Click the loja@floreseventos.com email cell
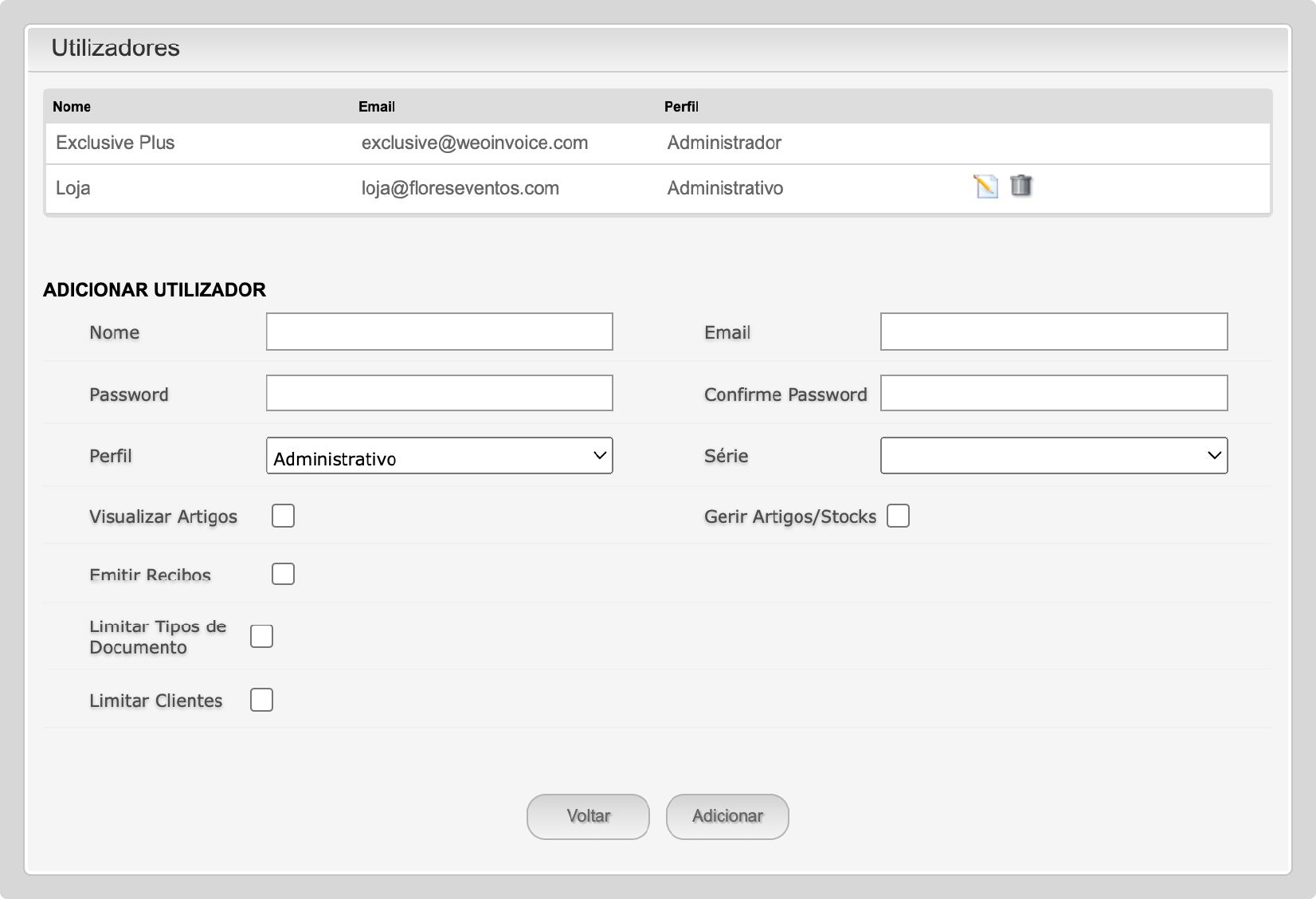Image resolution: width=1316 pixels, height=899 pixels. pyautogui.click(x=460, y=188)
